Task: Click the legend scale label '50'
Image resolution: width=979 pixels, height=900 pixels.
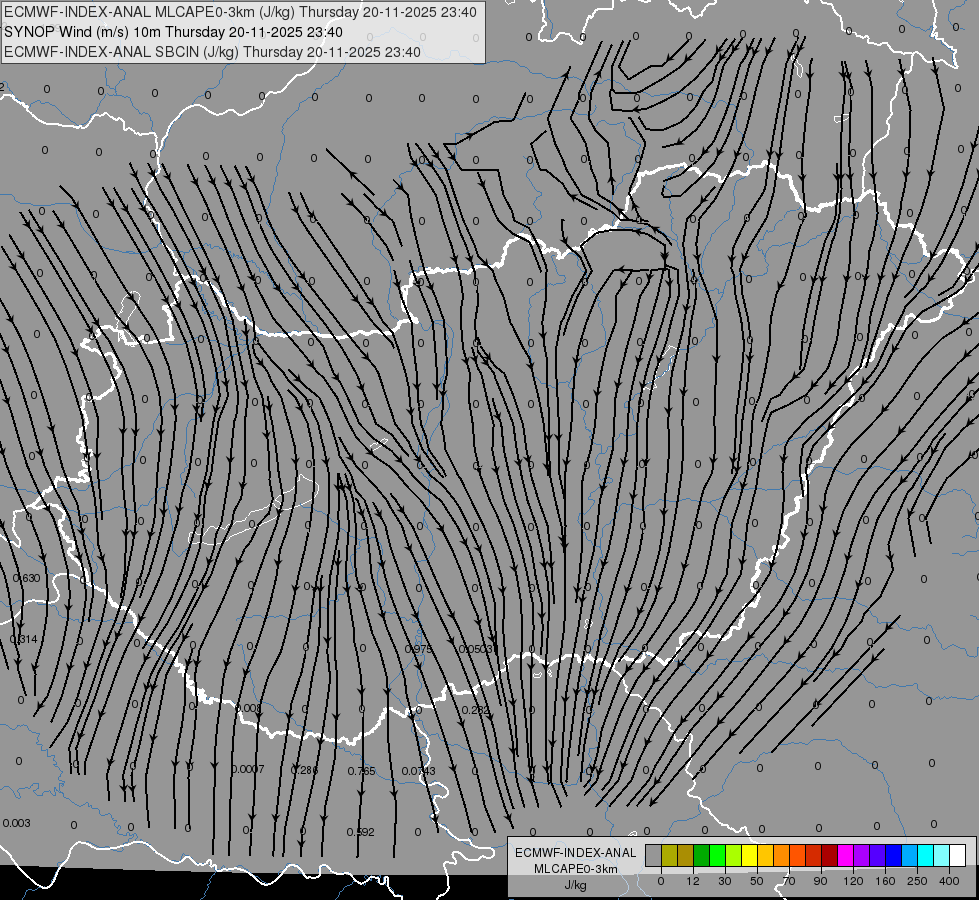Action: (x=757, y=881)
